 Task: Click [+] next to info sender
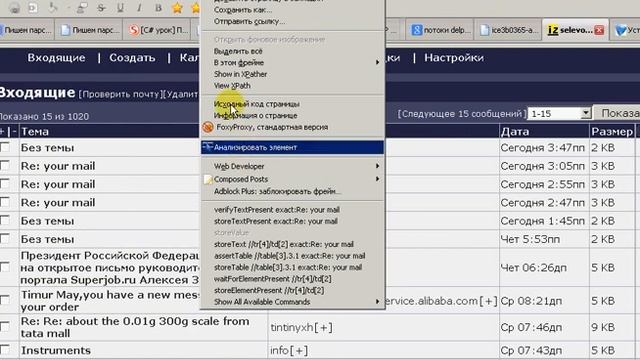[299, 350]
